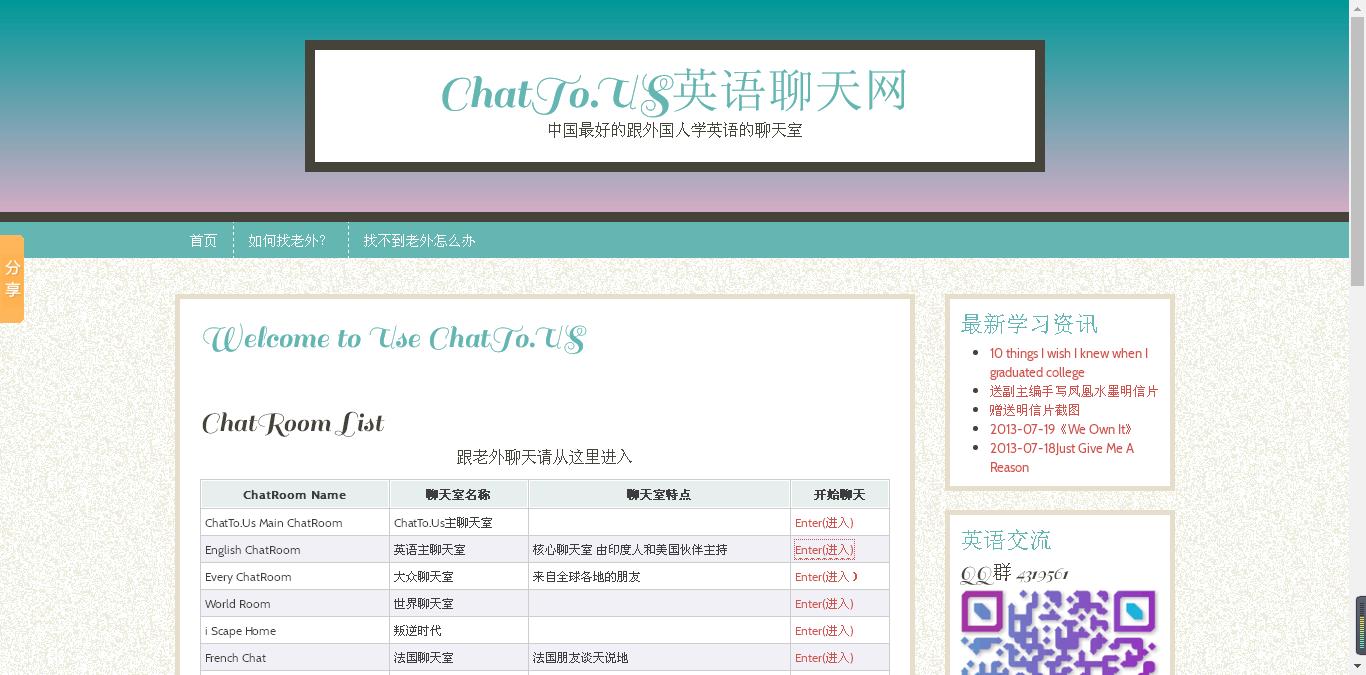Open the 2013-07-19《We Own It》post

1060,428
